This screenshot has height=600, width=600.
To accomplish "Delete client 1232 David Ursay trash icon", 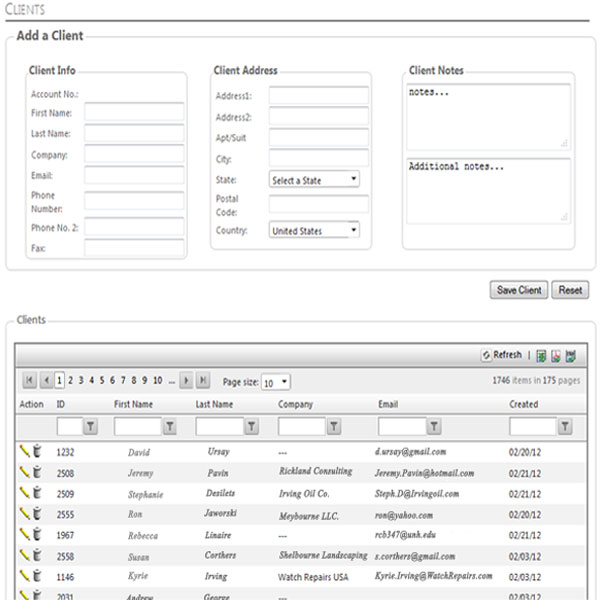I will click(x=37, y=451).
